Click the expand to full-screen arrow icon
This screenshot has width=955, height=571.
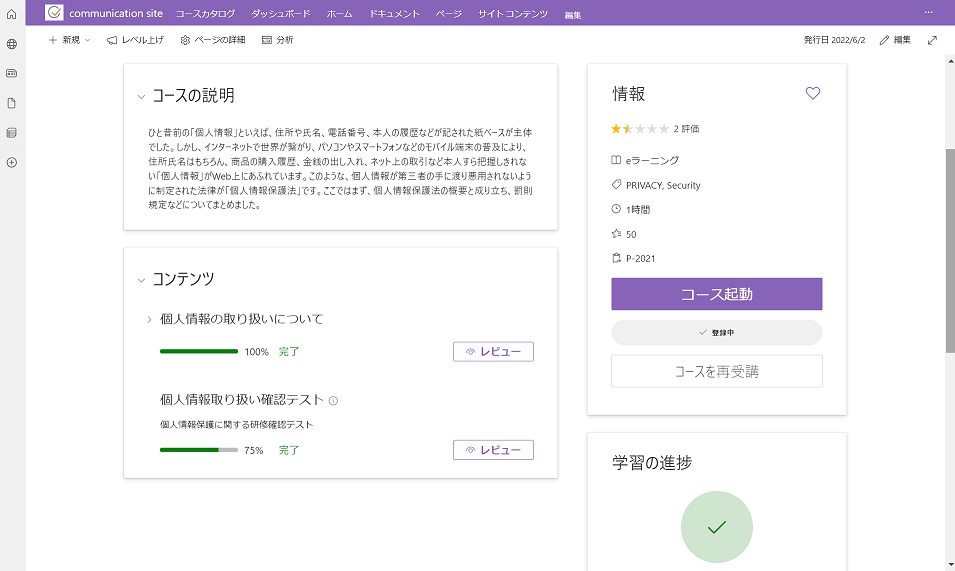coord(932,40)
